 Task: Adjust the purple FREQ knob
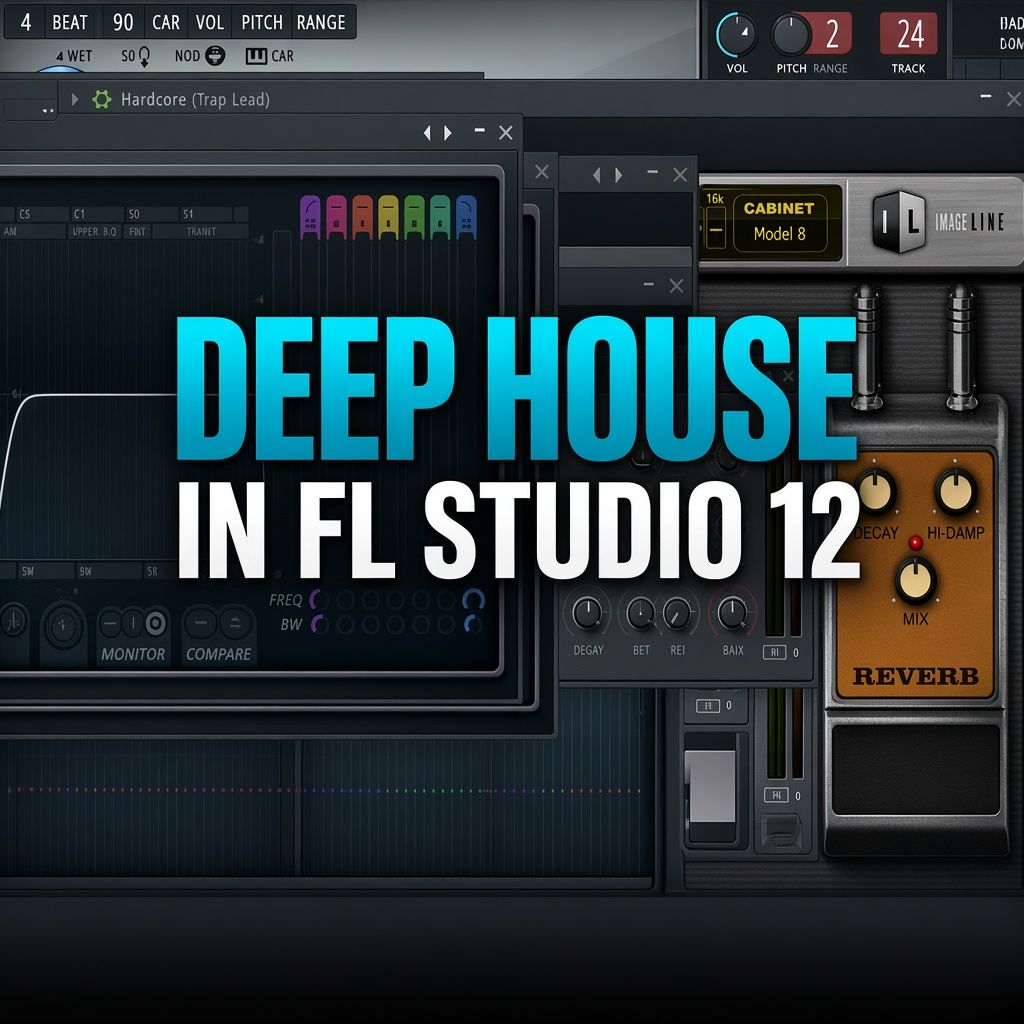tap(317, 600)
